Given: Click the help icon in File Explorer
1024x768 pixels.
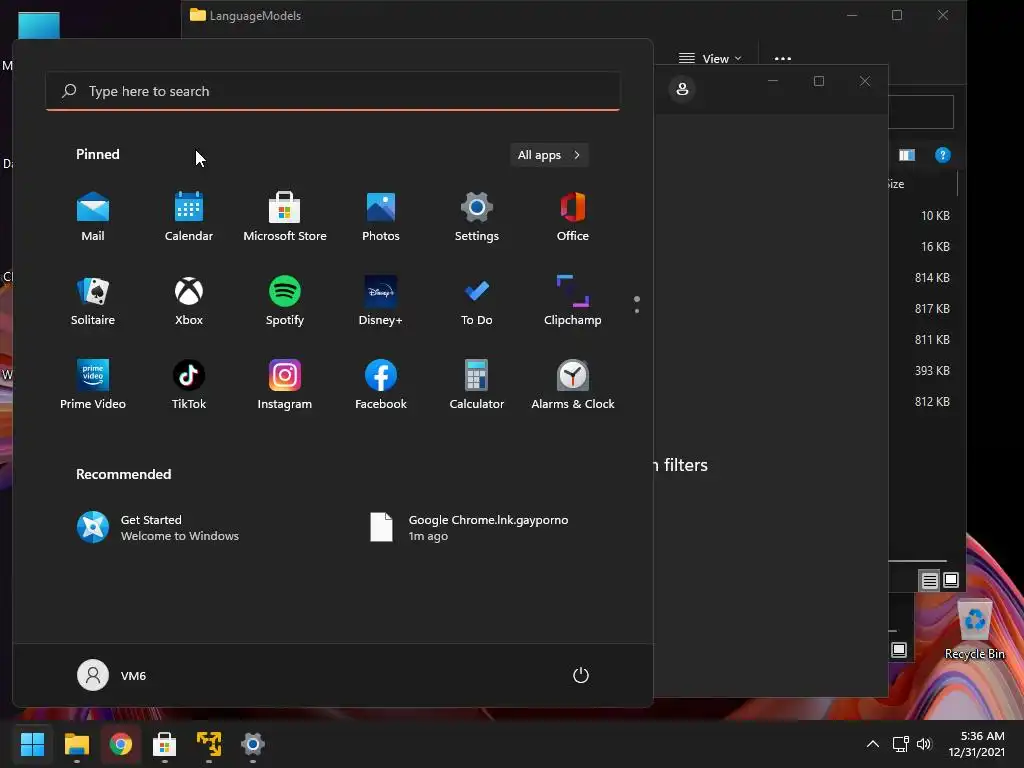Looking at the screenshot, I should (942, 155).
